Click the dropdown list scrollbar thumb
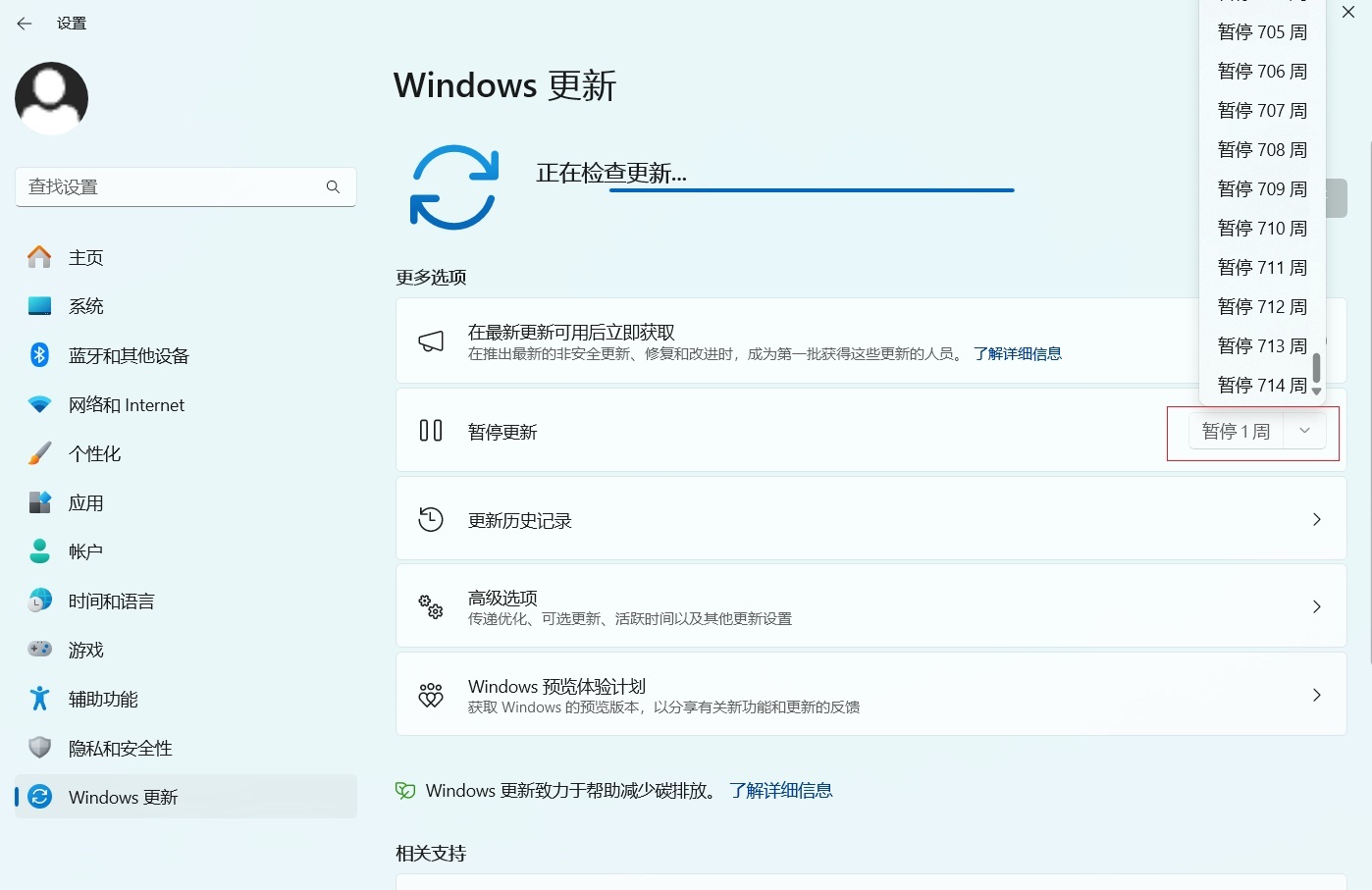Screen dimensions: 1372x890 1316,368
